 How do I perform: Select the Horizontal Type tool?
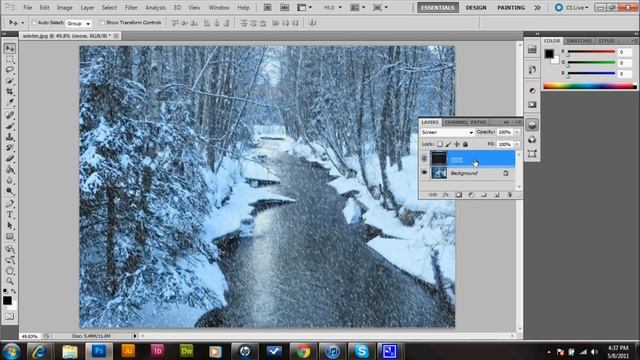pos(10,215)
